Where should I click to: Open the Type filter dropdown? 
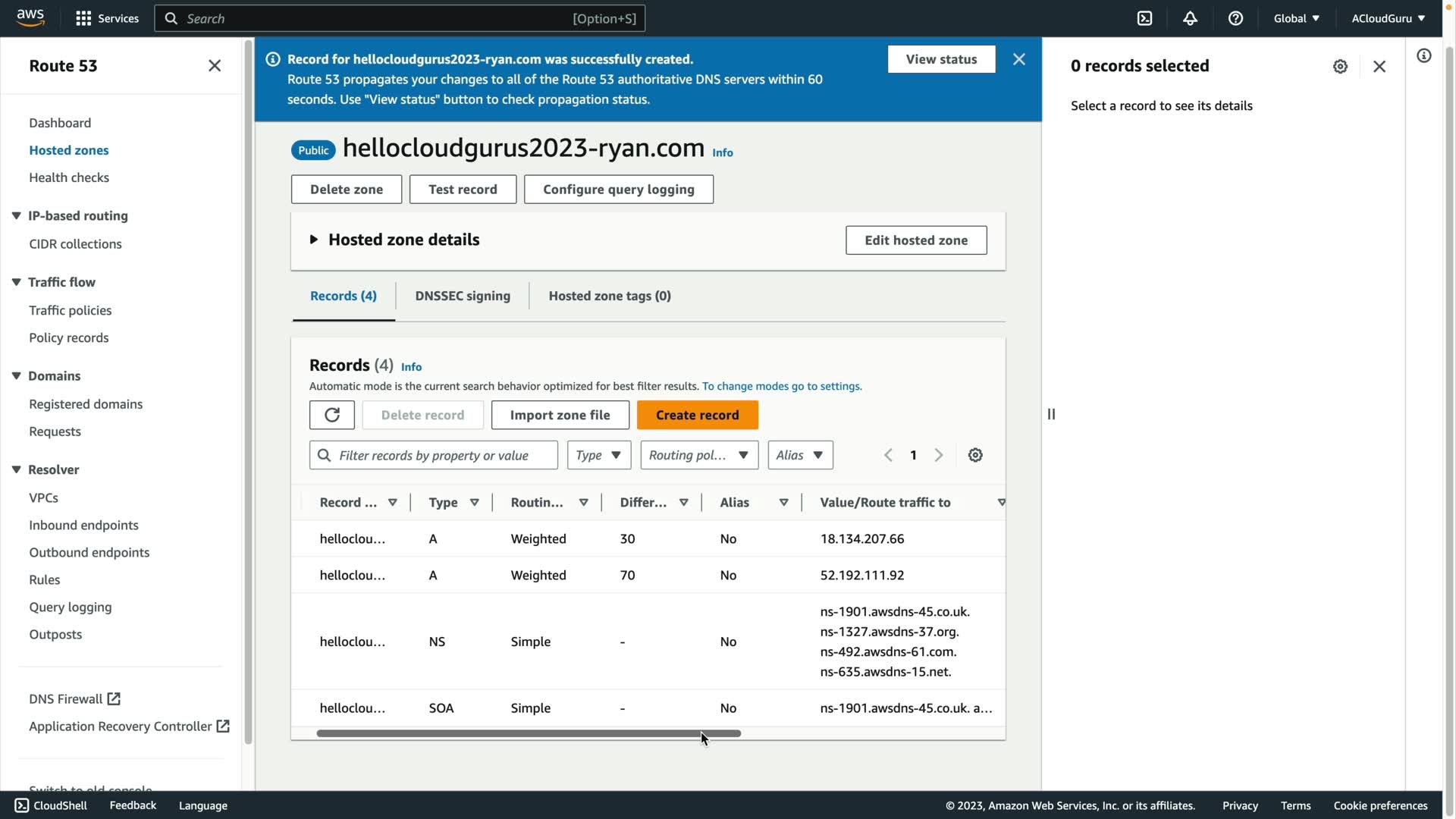598,455
